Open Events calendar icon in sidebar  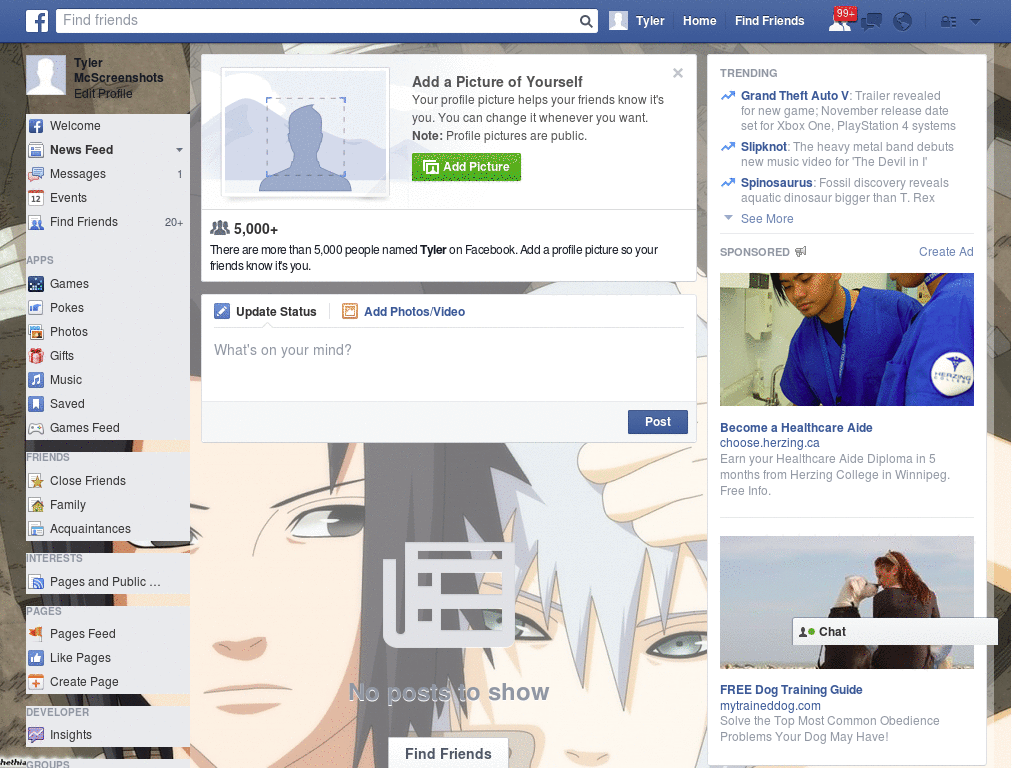pos(36,199)
